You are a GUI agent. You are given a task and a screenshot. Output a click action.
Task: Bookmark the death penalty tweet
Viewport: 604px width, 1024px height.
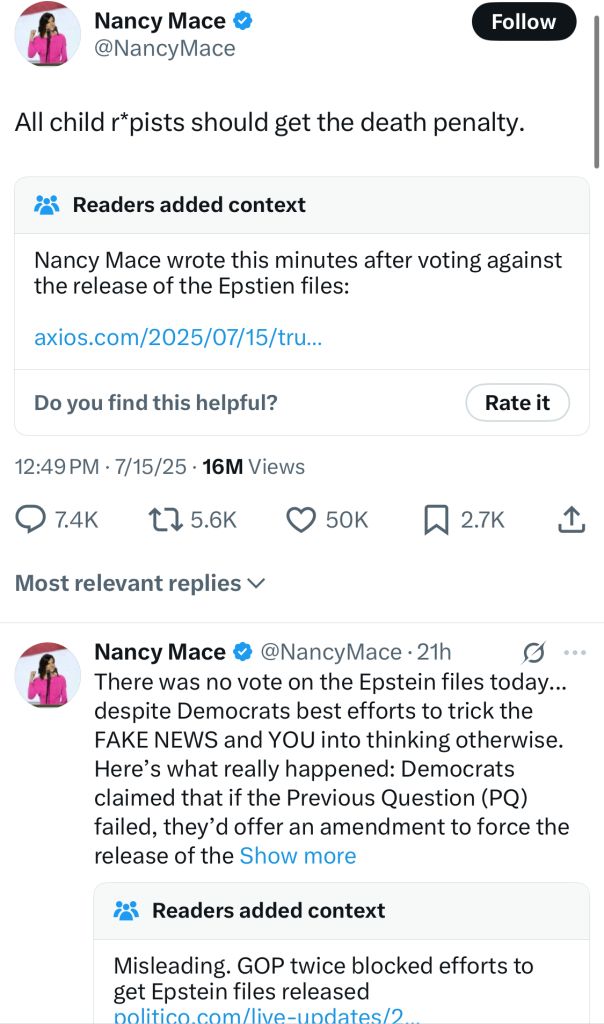pyautogui.click(x=436, y=519)
